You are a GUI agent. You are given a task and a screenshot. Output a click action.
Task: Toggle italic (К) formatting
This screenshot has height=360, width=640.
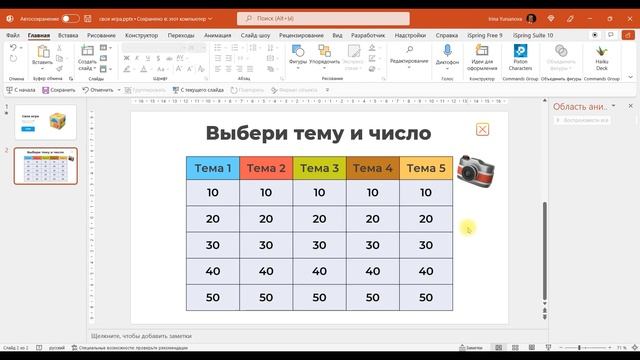tap(137, 58)
